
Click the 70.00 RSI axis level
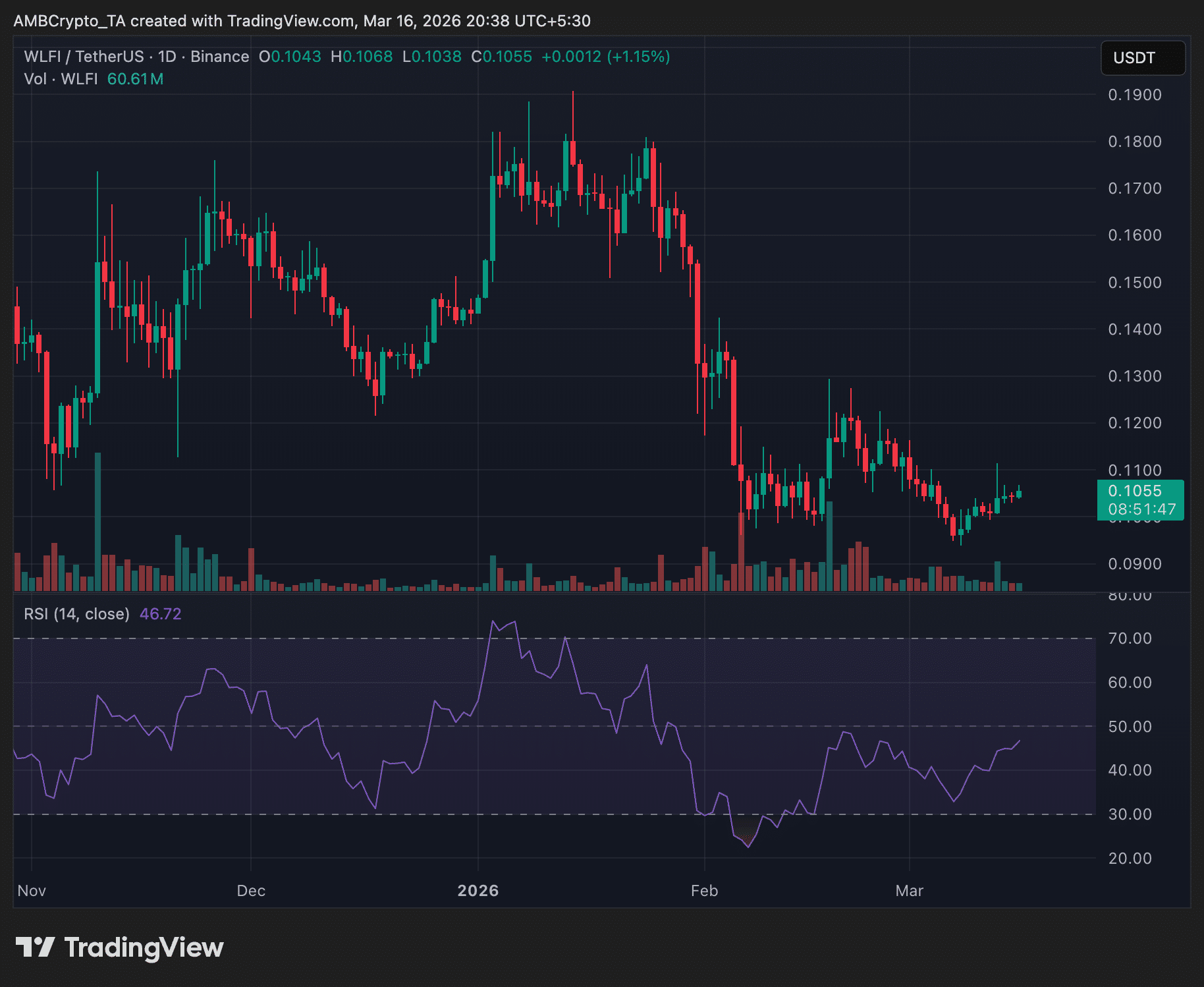[1130, 638]
